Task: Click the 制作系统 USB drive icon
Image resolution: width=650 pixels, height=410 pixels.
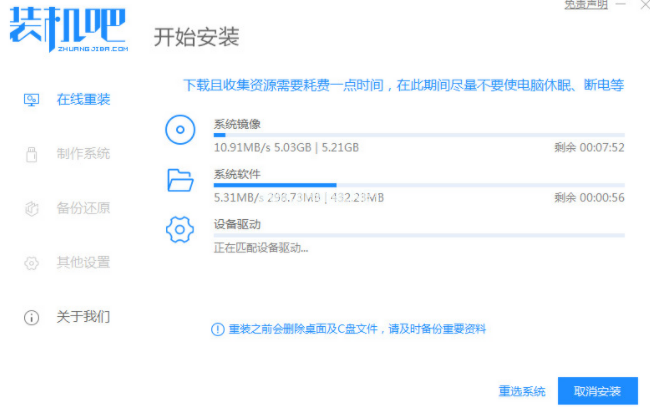Action: (31, 154)
